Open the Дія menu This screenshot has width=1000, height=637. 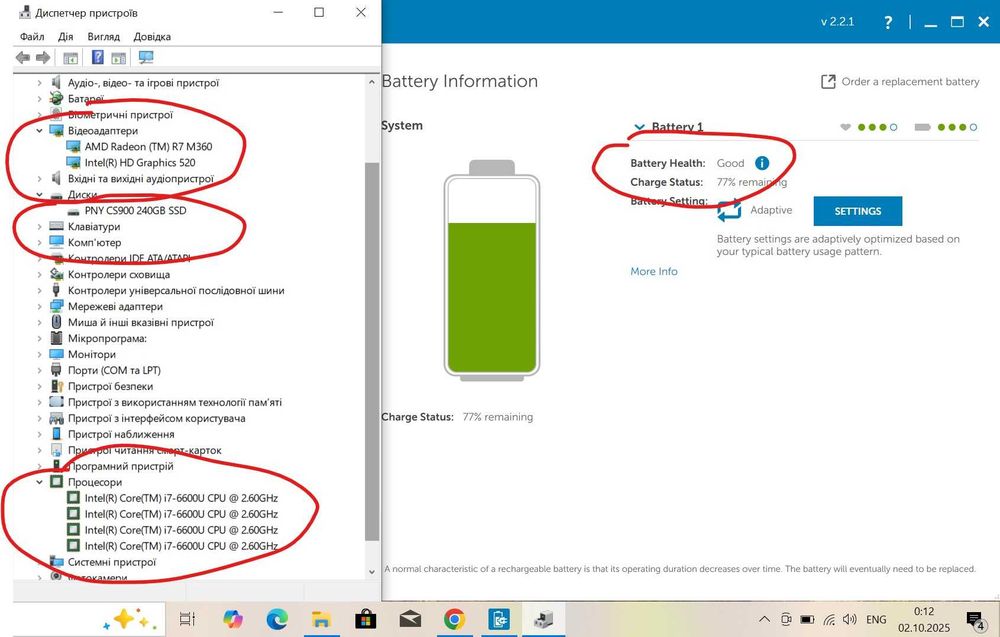(66, 36)
